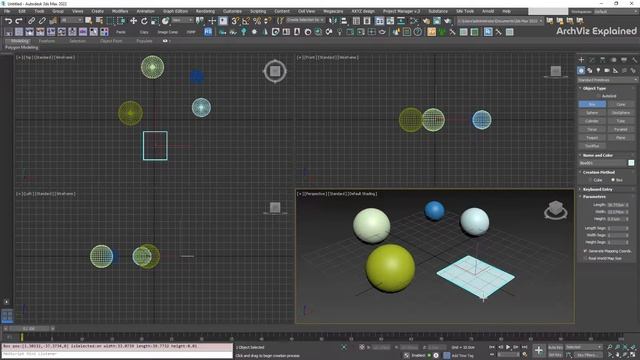Open the selection filter All dropdown
Viewport: 640px width, 360px height.
tap(71, 20)
